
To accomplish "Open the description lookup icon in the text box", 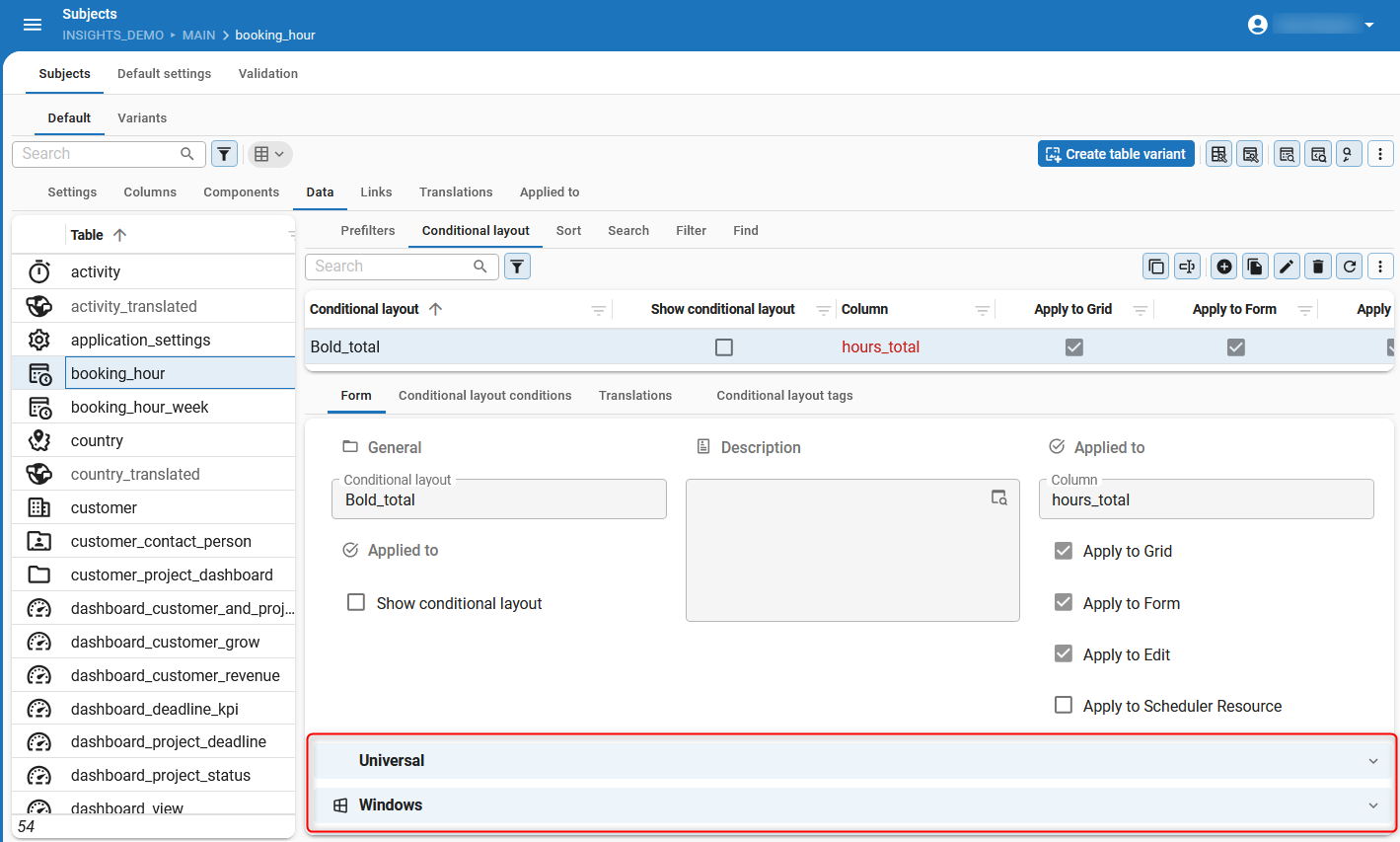I will (x=999, y=498).
